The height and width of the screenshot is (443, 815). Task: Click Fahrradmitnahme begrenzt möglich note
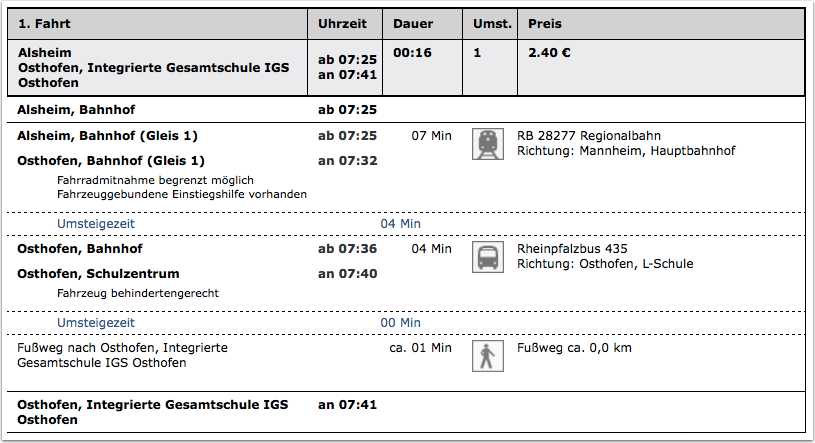155,180
